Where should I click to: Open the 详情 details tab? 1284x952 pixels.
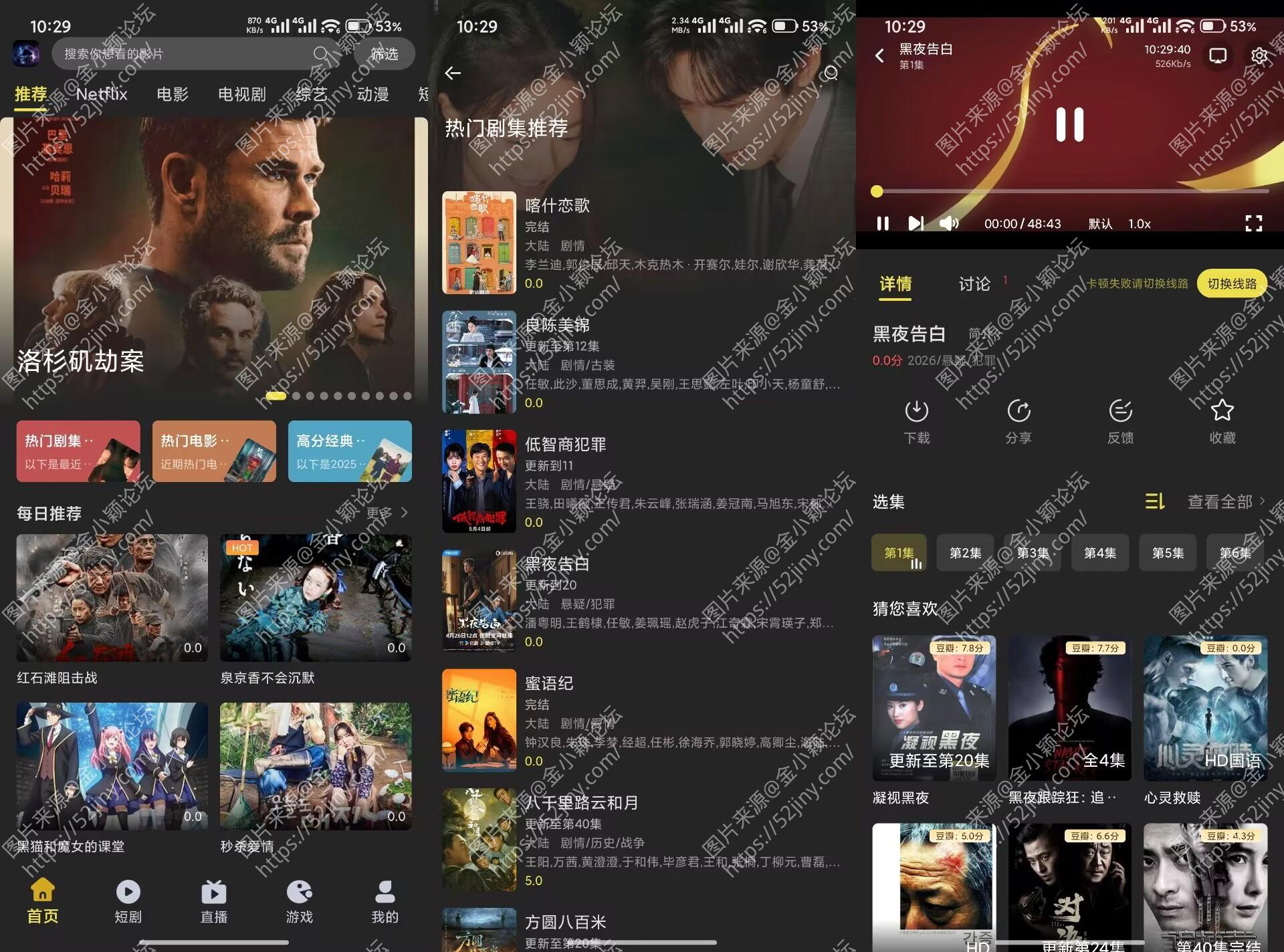point(895,284)
